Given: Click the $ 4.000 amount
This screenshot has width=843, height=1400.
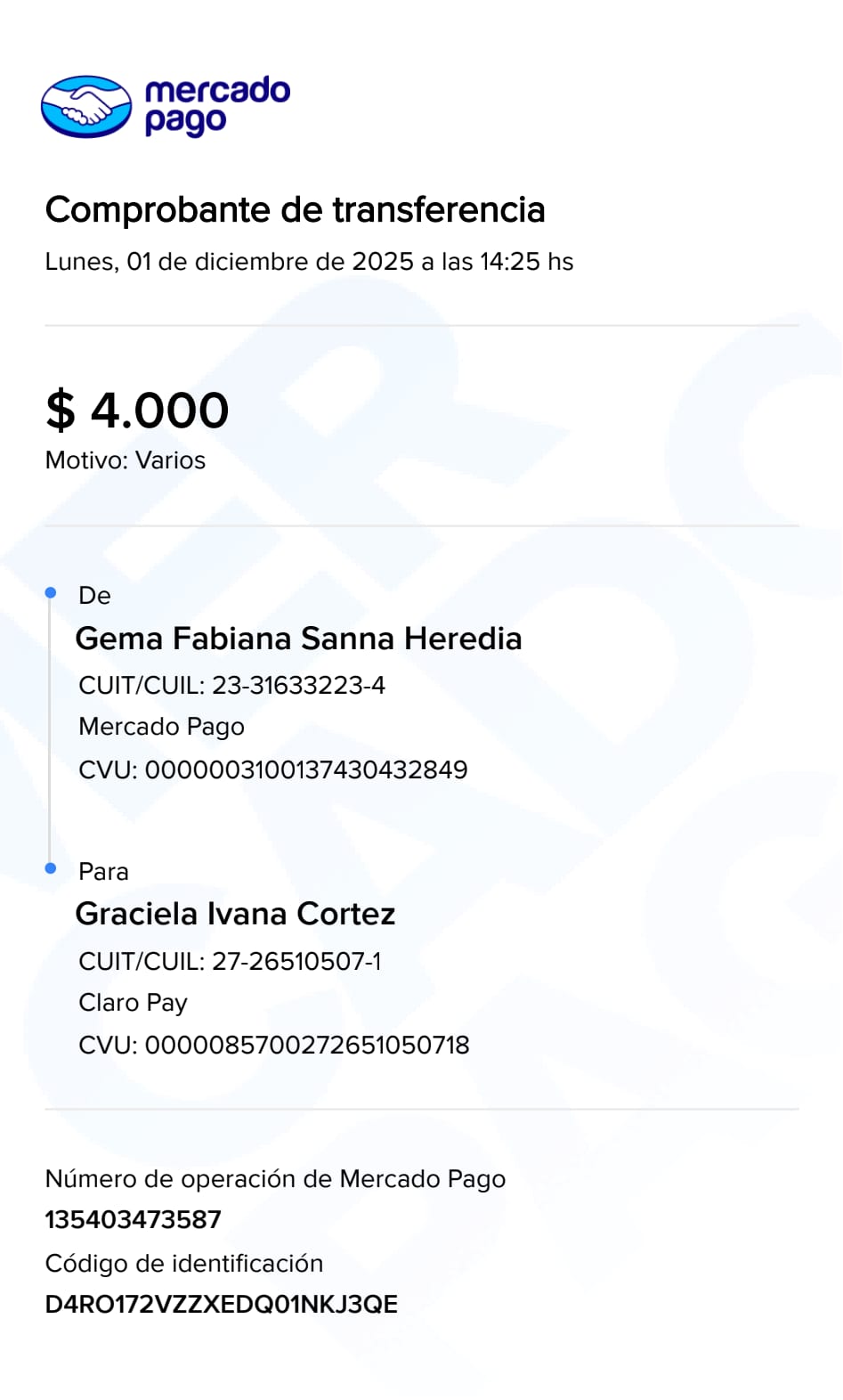Looking at the screenshot, I should click(137, 411).
